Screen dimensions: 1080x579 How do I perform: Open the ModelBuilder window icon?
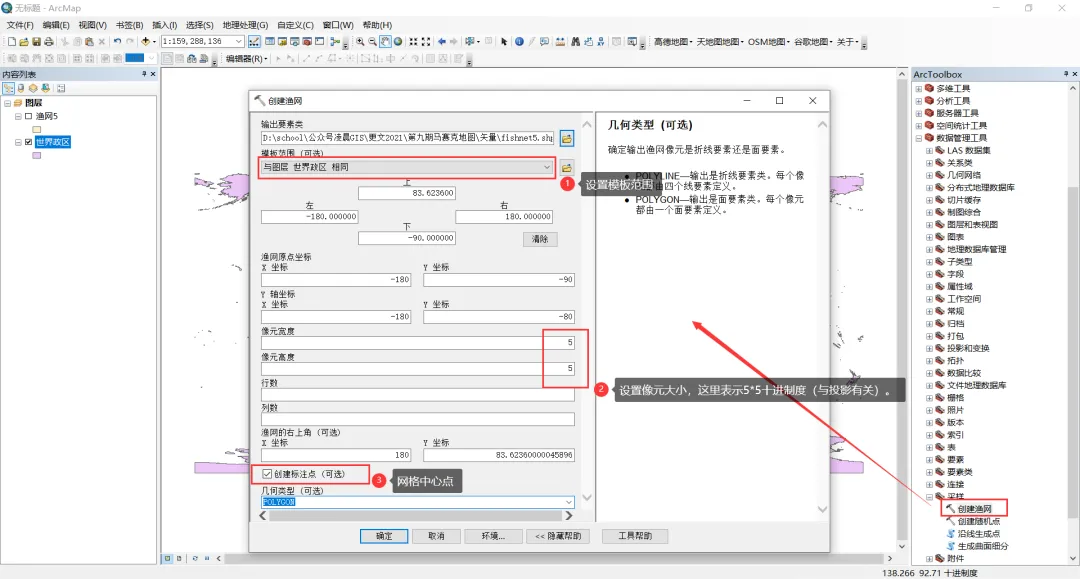pos(335,42)
